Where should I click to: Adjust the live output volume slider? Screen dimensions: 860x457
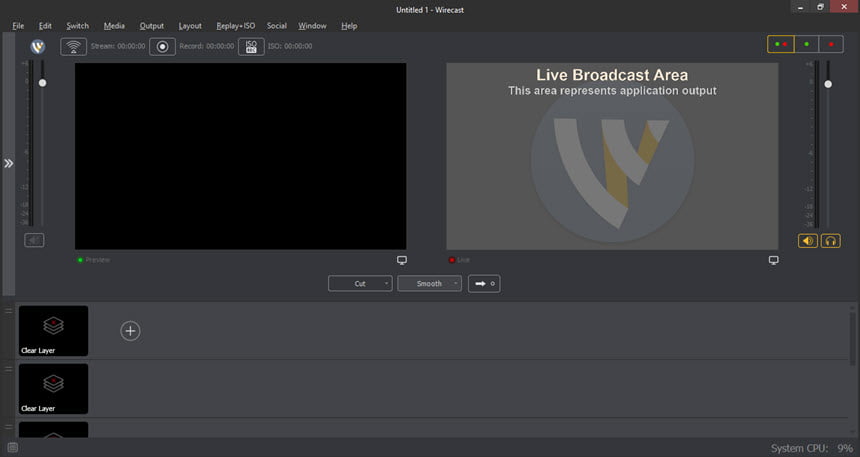pos(828,84)
